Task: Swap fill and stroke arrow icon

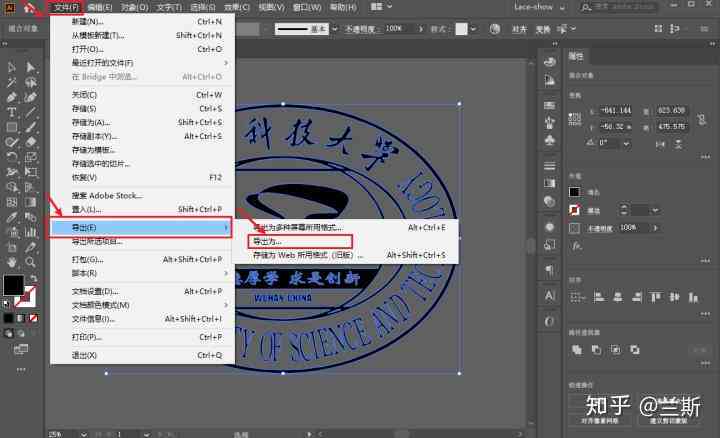Action: (x=34, y=278)
